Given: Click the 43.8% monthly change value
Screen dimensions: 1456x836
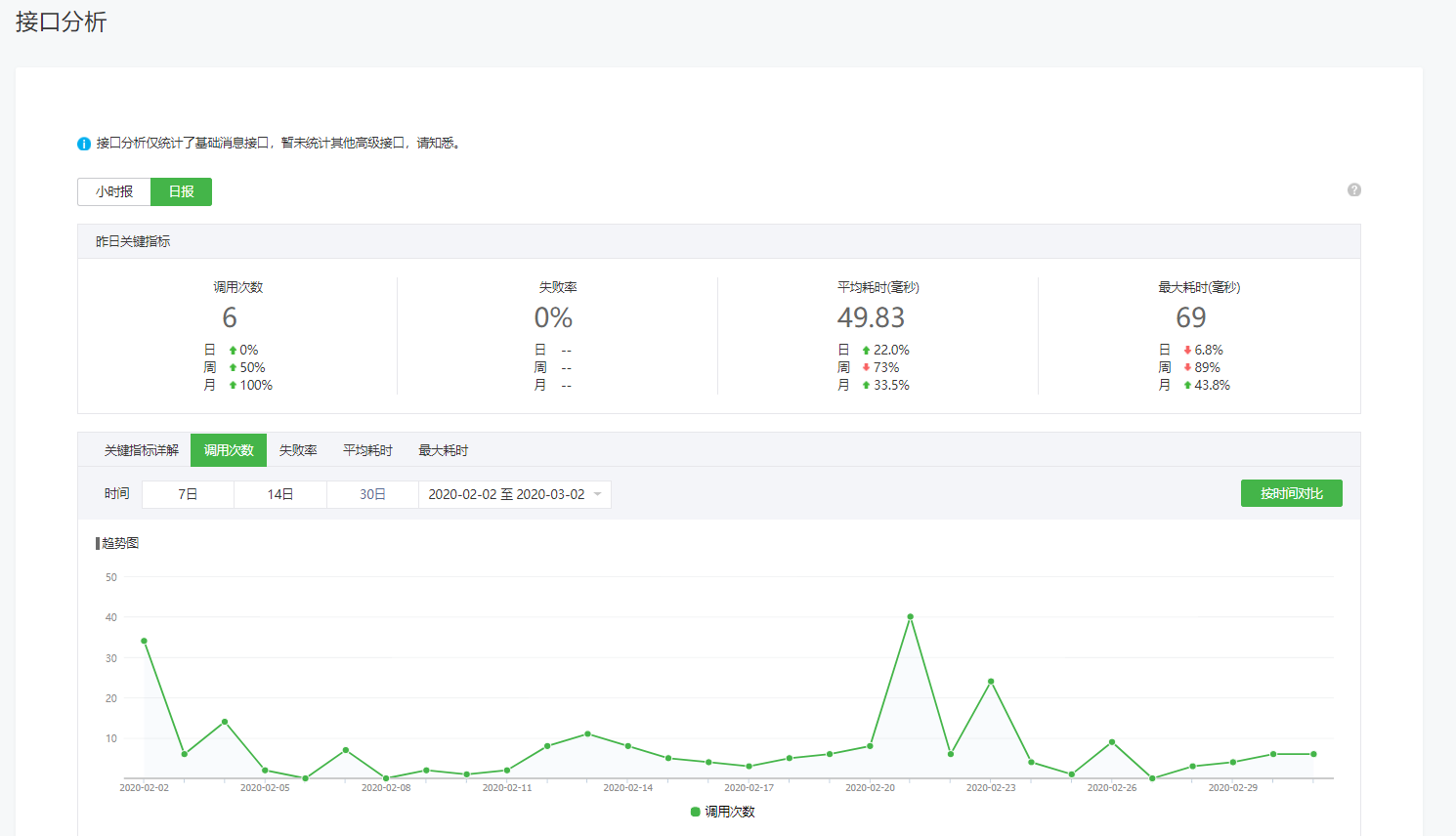Looking at the screenshot, I should 1212,385.
